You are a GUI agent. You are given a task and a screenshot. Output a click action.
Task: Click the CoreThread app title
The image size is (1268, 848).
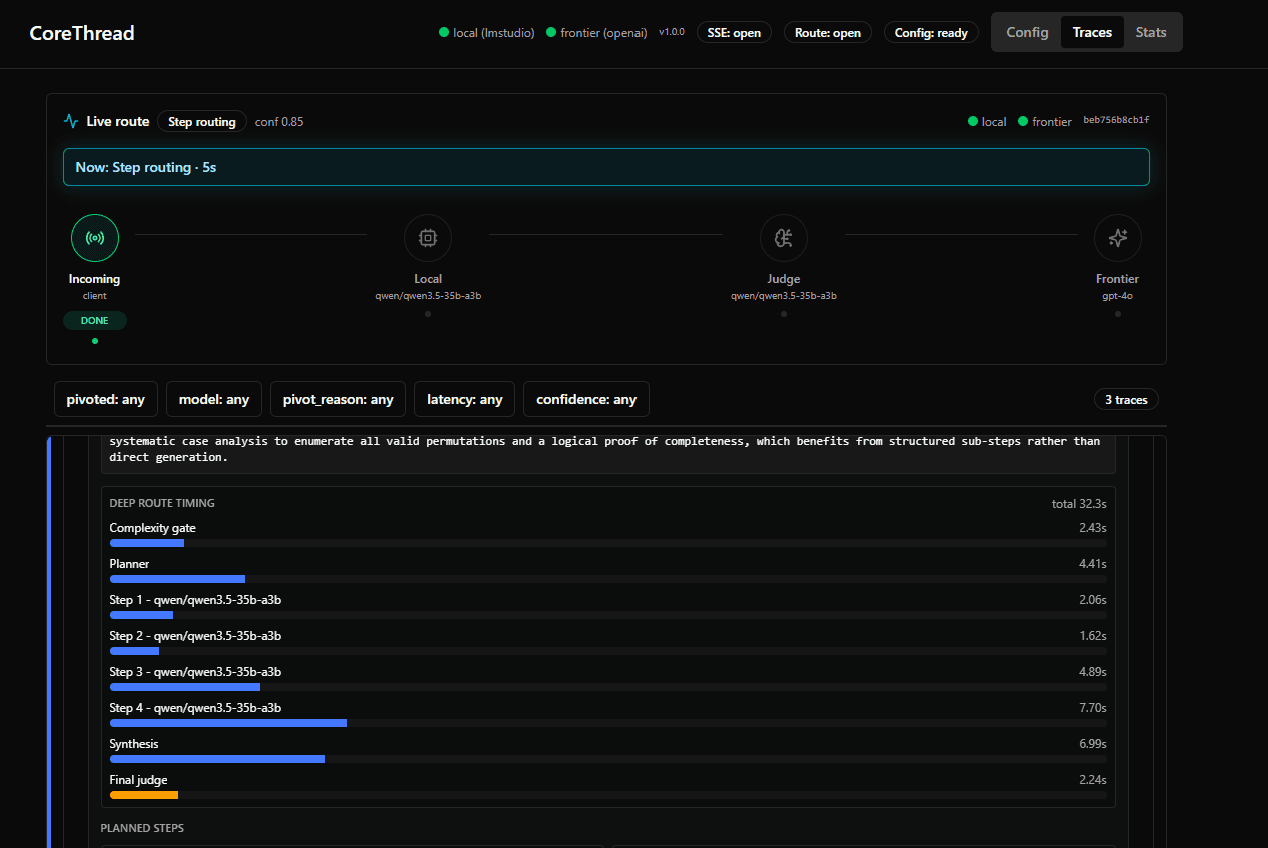click(82, 33)
